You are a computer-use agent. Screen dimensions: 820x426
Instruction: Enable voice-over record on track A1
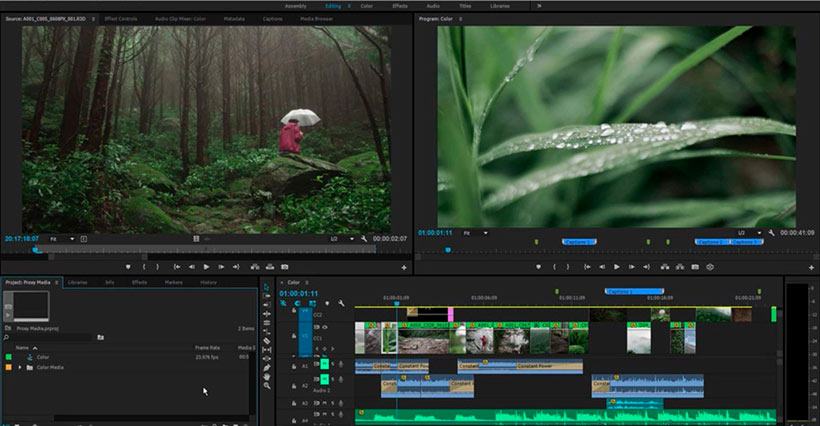coord(341,364)
